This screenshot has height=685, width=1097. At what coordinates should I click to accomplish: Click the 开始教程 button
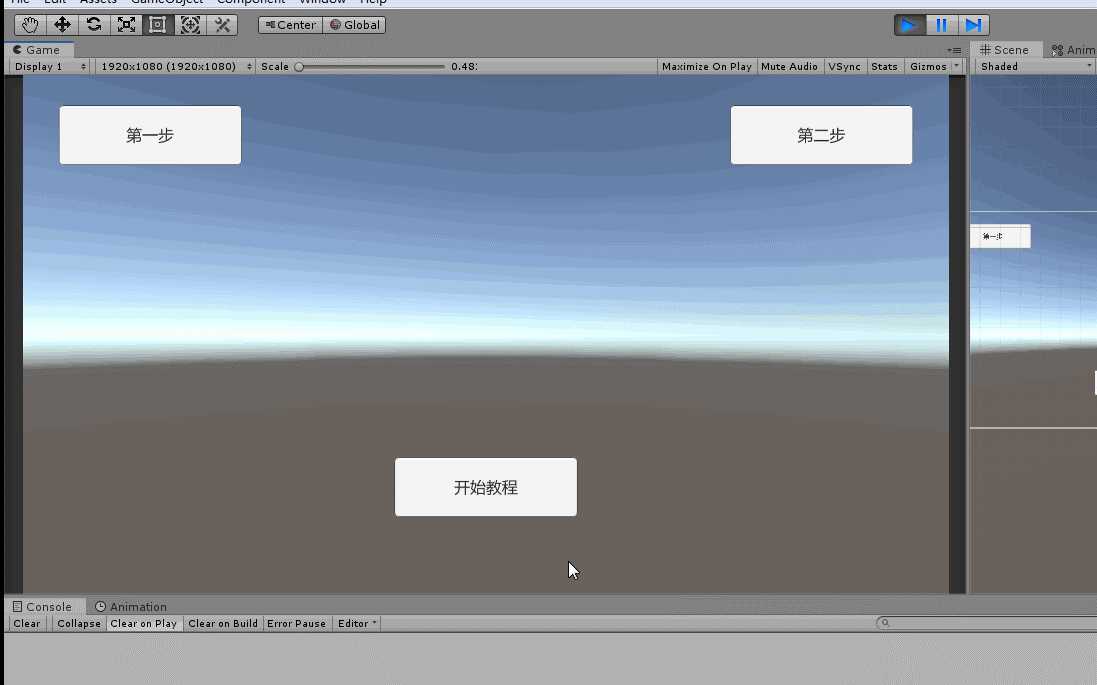tap(486, 487)
